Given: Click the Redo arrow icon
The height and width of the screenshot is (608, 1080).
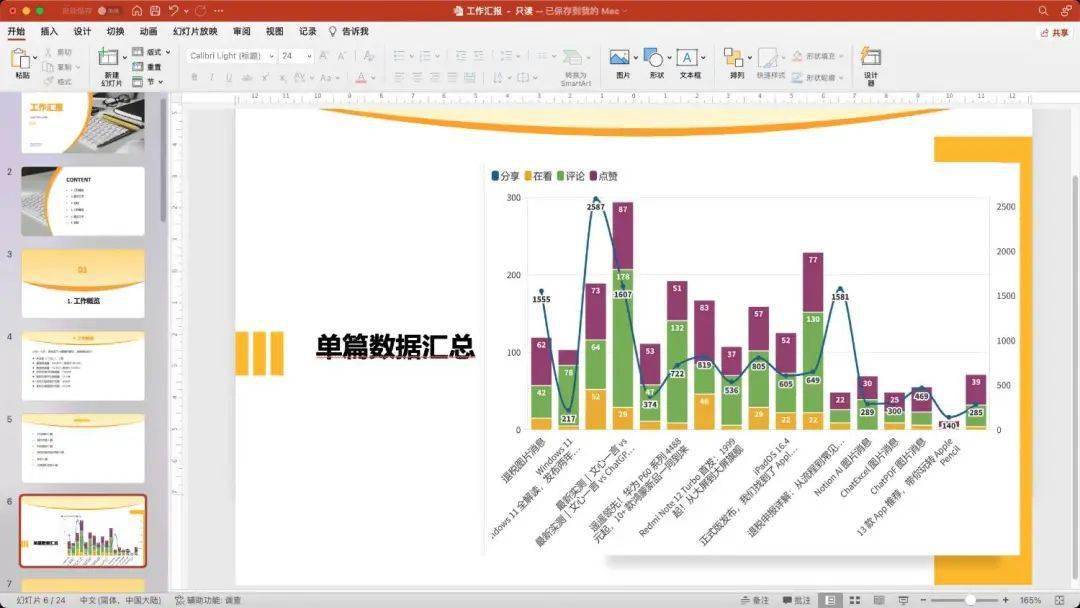Looking at the screenshot, I should [200, 11].
